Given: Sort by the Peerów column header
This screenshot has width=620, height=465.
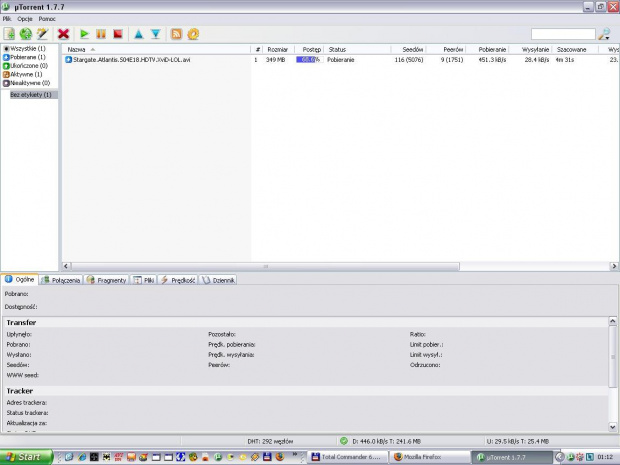Looking at the screenshot, I should 446,49.
